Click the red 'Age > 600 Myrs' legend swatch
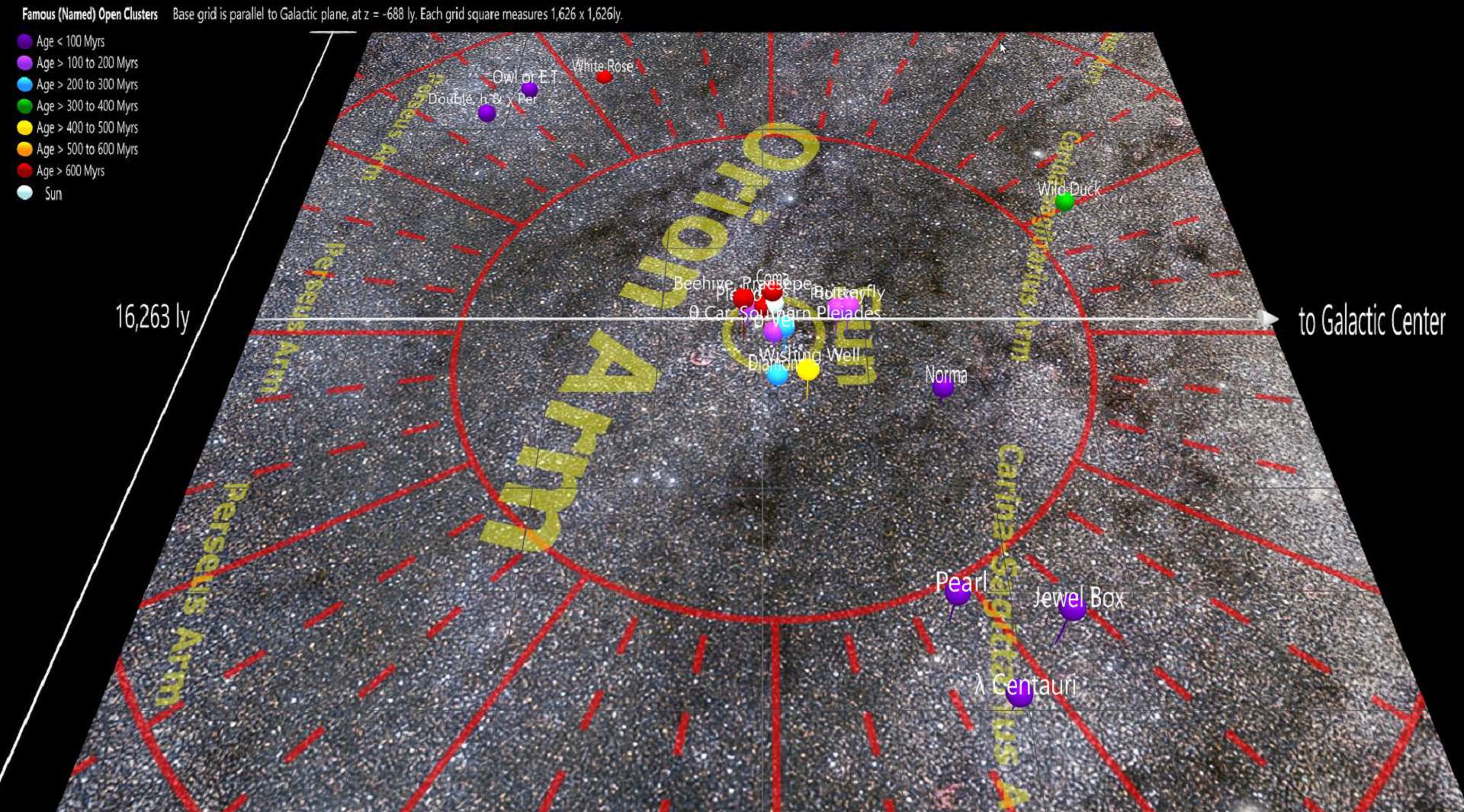Screen dimensions: 1464x812 [24, 171]
